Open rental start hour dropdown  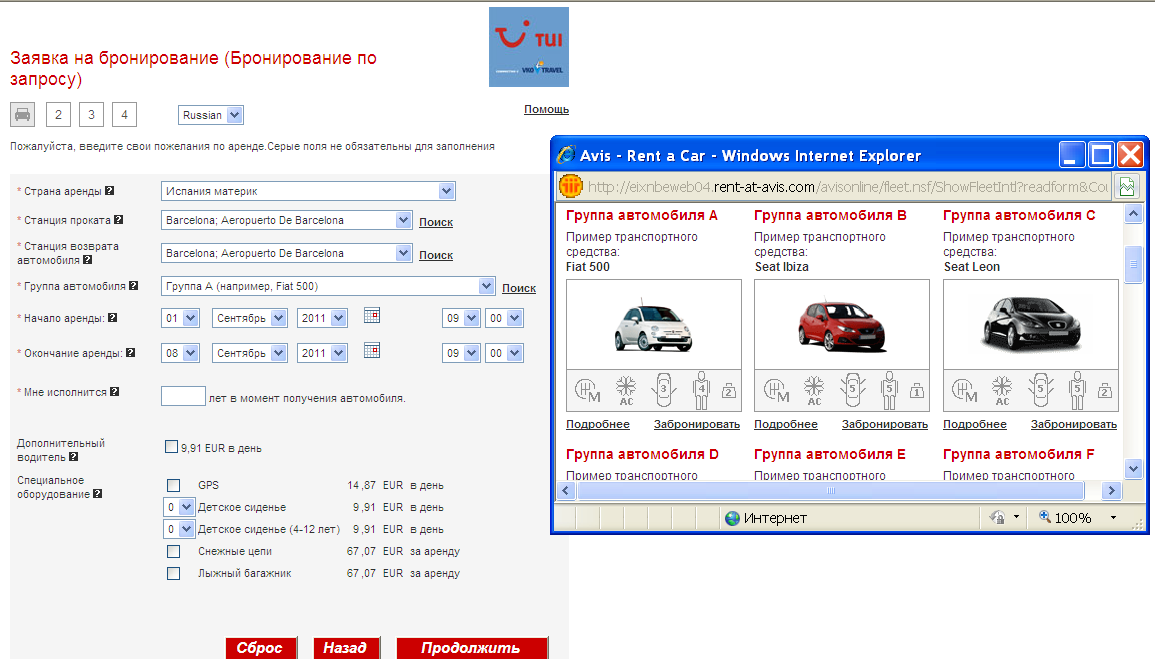pos(461,318)
